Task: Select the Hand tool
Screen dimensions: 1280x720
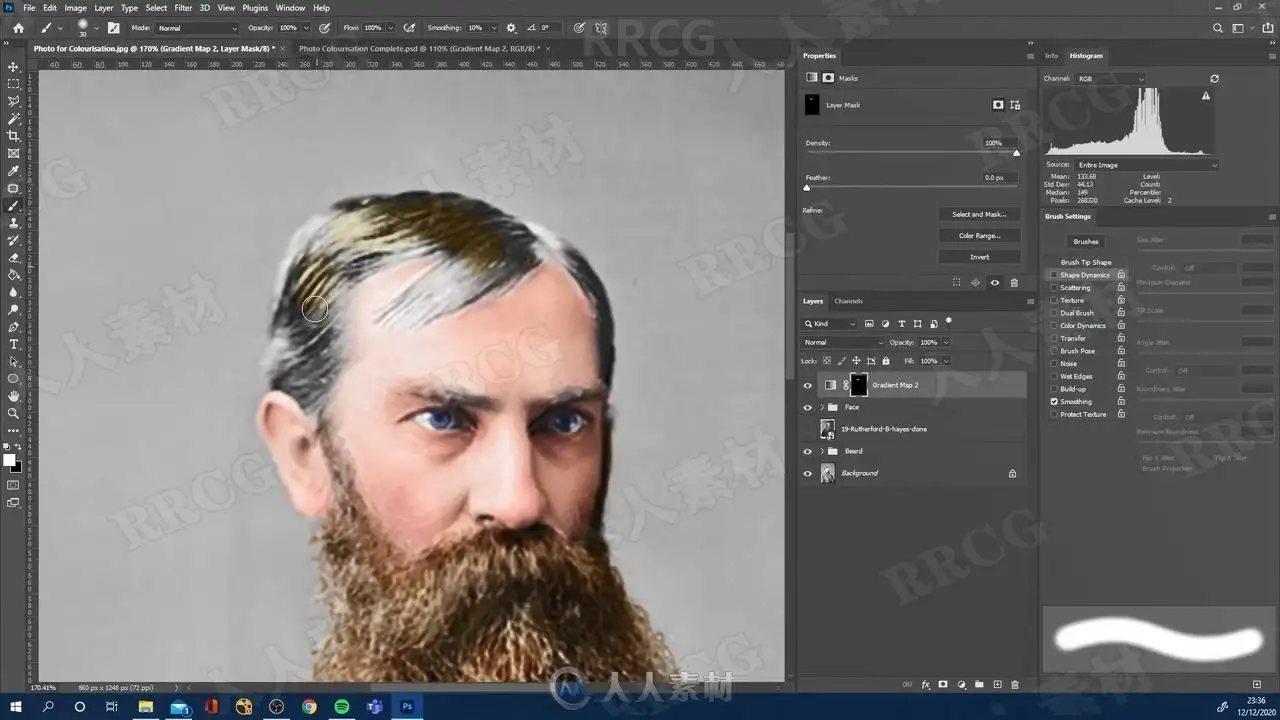Action: (13, 396)
